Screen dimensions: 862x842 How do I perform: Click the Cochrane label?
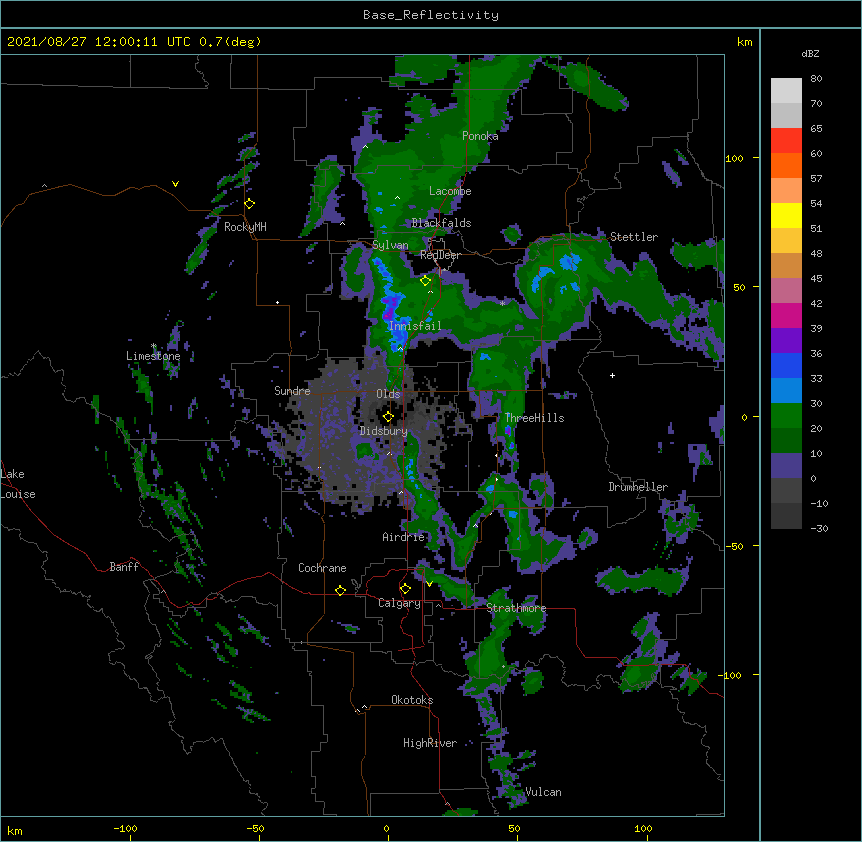pyautogui.click(x=322, y=568)
